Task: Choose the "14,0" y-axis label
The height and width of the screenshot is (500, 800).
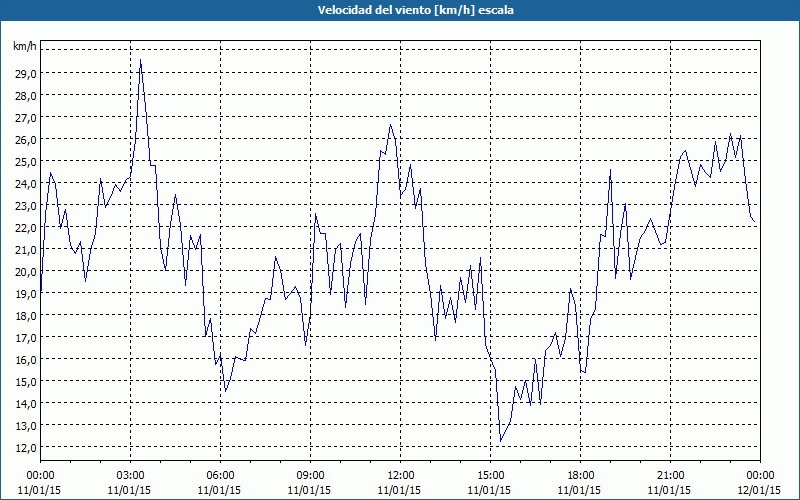Action: point(26,404)
